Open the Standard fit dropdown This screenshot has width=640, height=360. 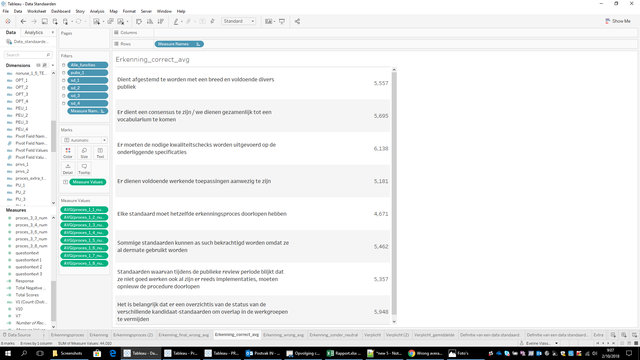click(239, 21)
